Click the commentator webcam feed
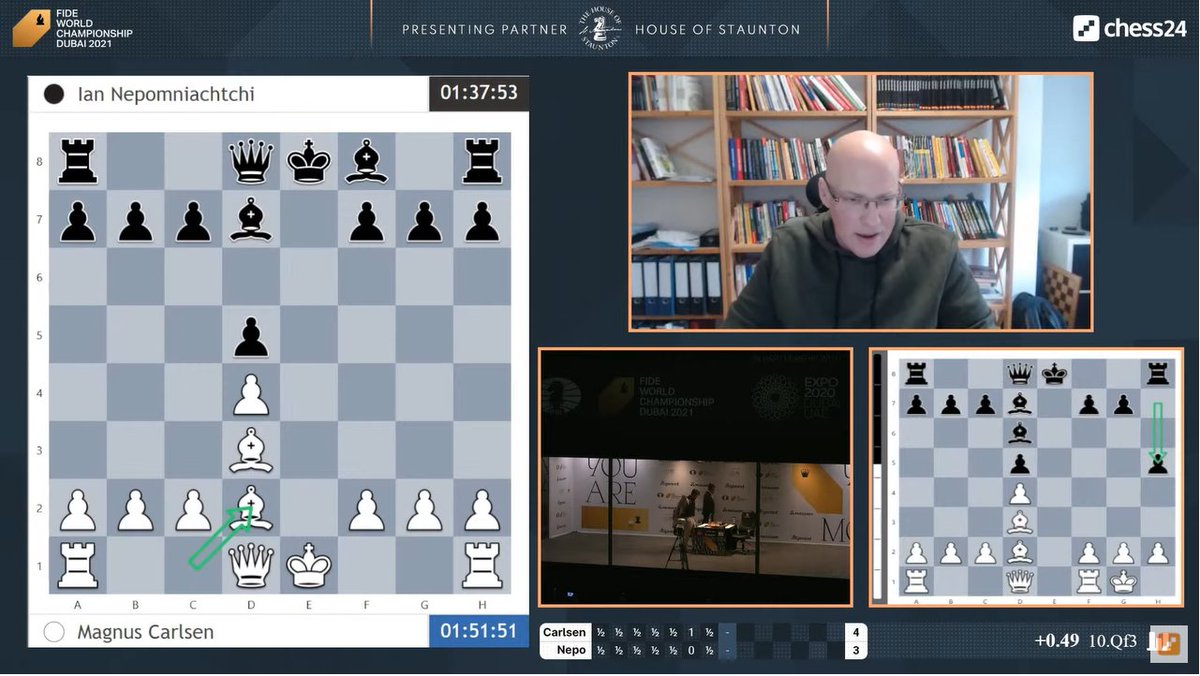This screenshot has height=676, width=1200. click(861, 201)
